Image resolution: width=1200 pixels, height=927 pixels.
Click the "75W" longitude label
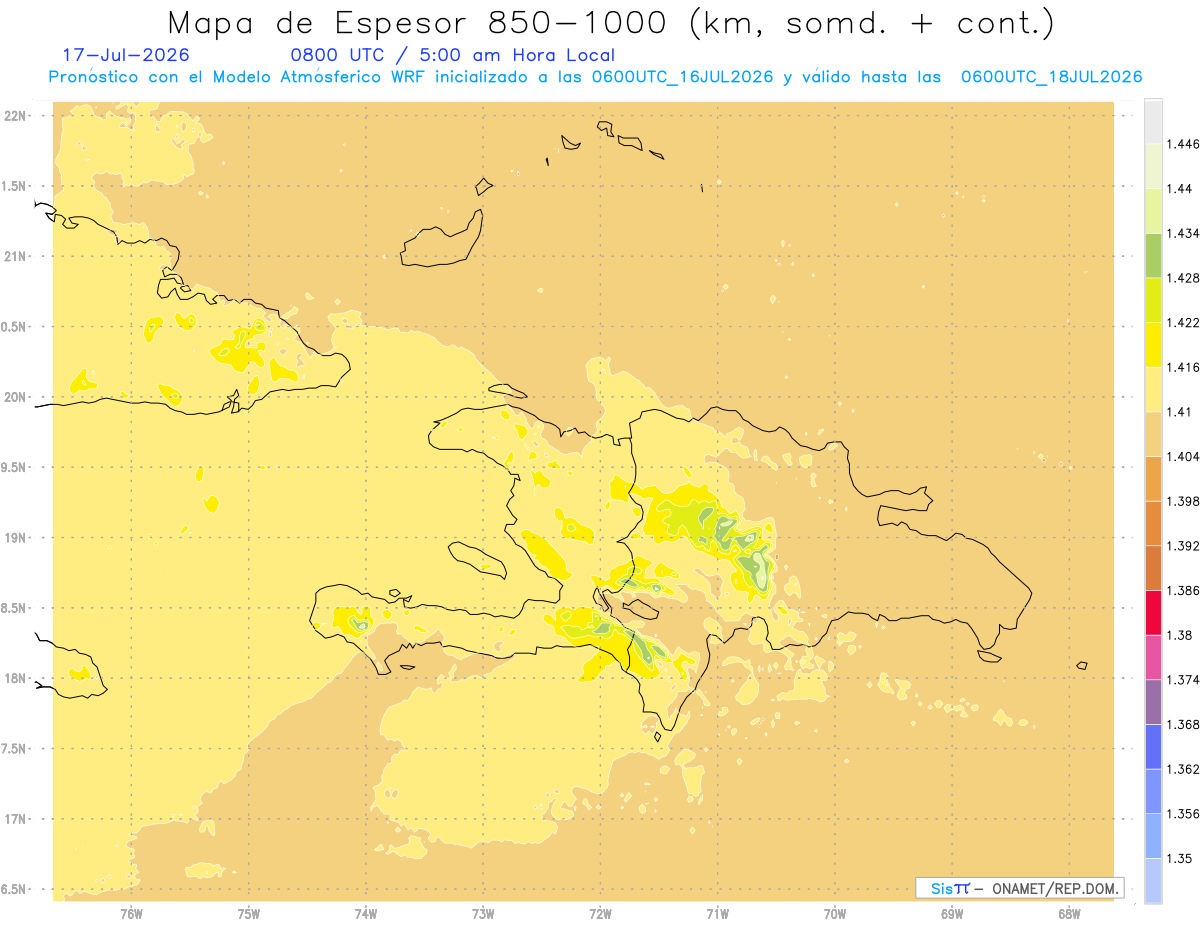249,914
